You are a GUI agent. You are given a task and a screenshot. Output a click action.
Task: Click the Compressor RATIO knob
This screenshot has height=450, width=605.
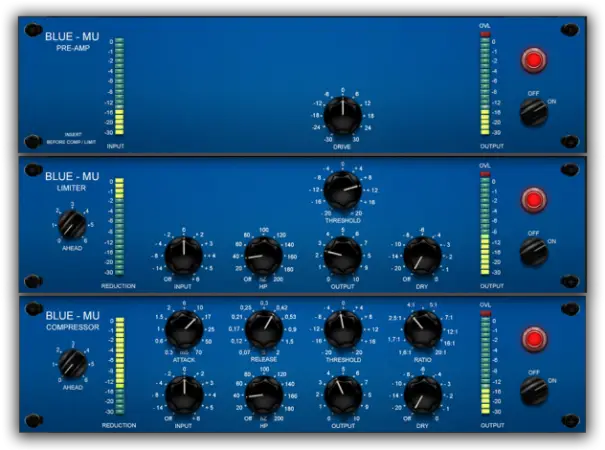[x=422, y=327]
